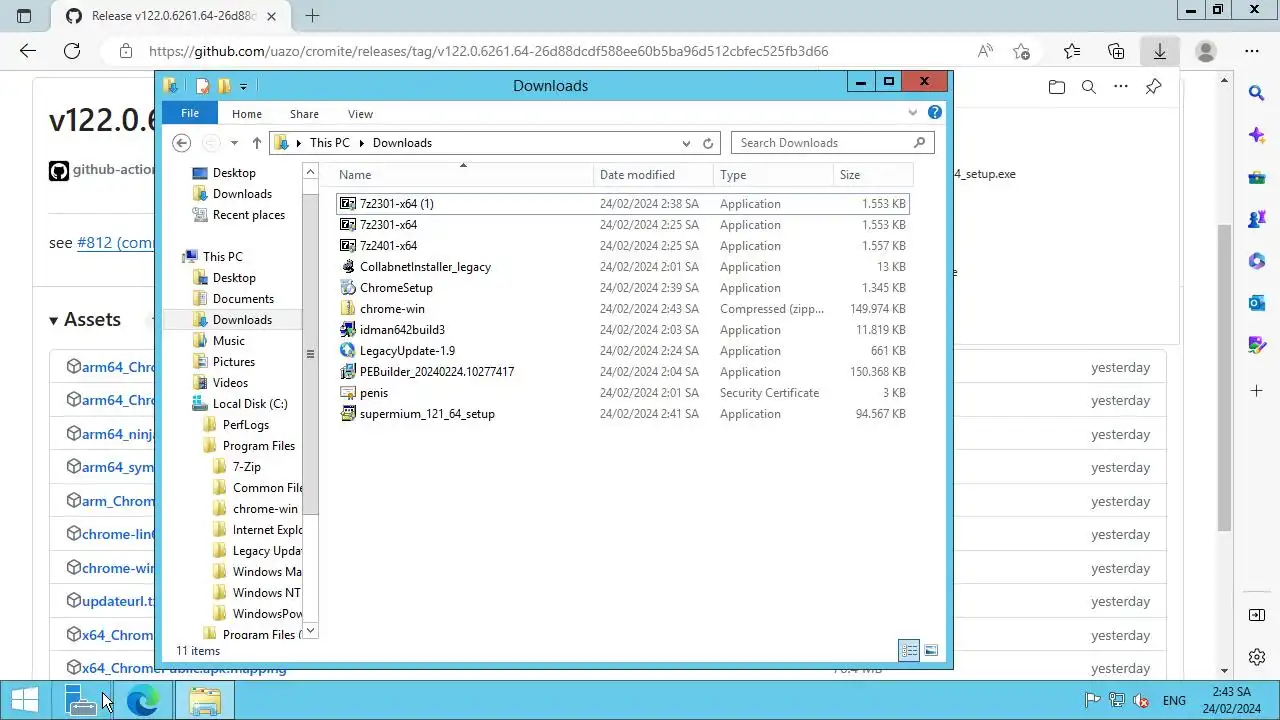The width and height of the screenshot is (1280, 720).
Task: Open Edge favorites star icon
Action: coord(1072,51)
